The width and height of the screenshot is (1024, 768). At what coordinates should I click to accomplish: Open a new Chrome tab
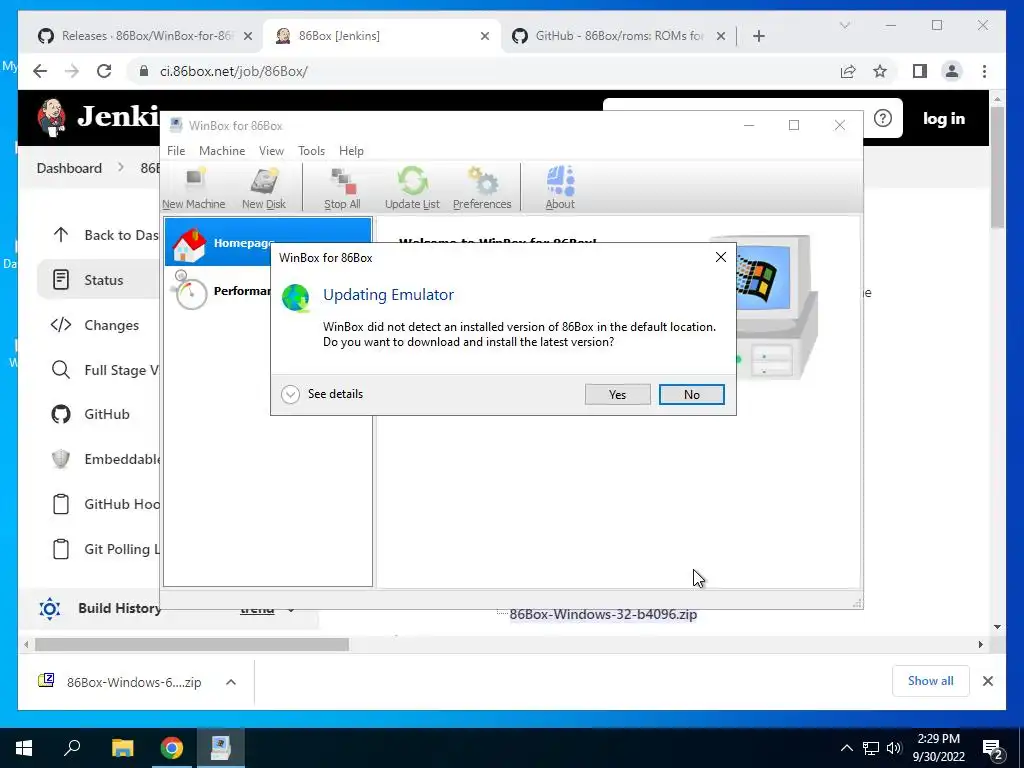coord(758,36)
